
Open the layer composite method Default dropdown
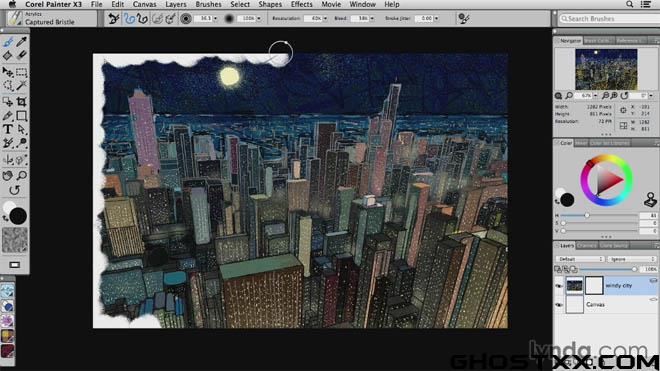579,259
